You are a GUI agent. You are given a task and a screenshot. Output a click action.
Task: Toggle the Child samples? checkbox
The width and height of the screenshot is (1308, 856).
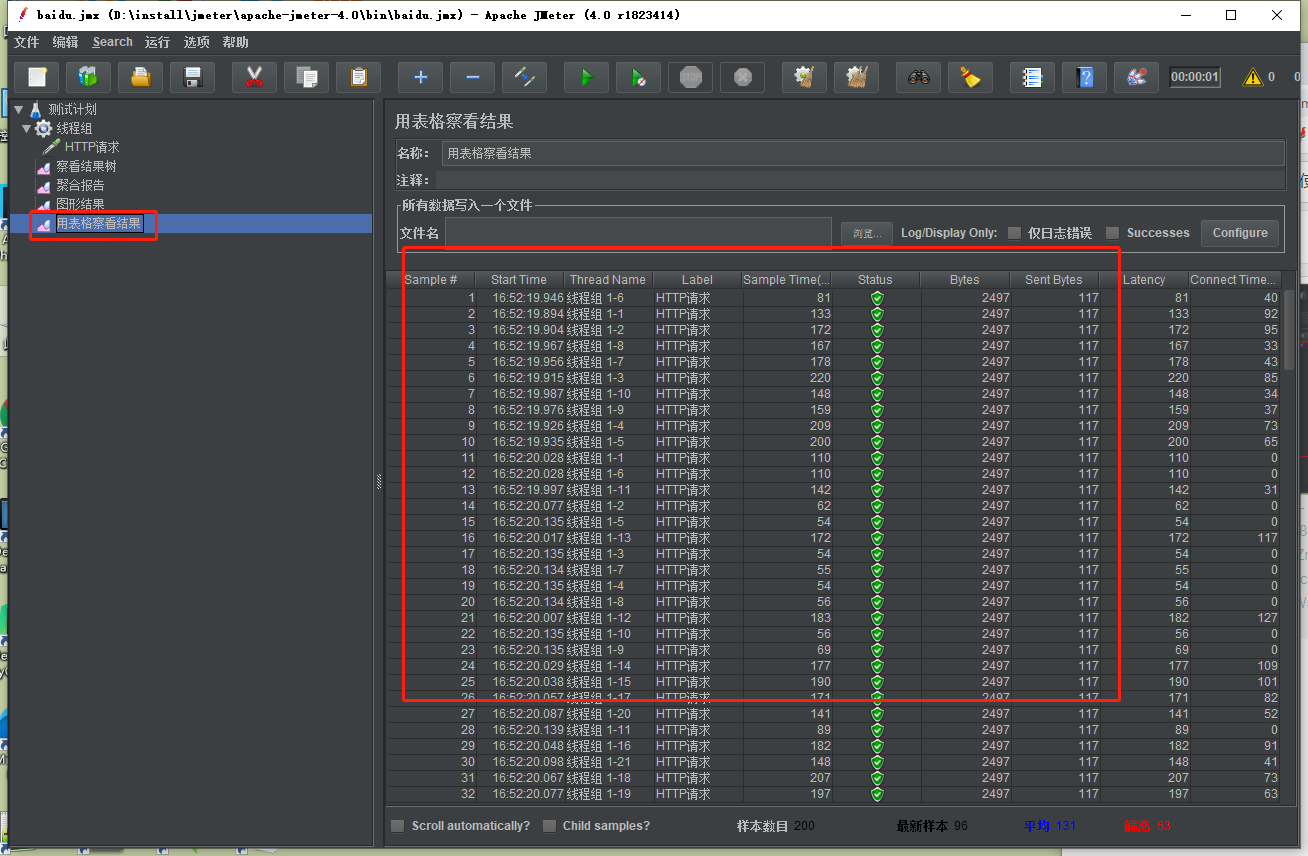549,826
